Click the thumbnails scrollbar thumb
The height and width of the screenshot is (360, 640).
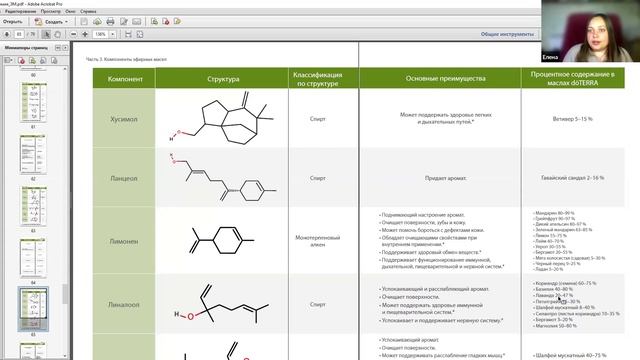click(x=65, y=294)
